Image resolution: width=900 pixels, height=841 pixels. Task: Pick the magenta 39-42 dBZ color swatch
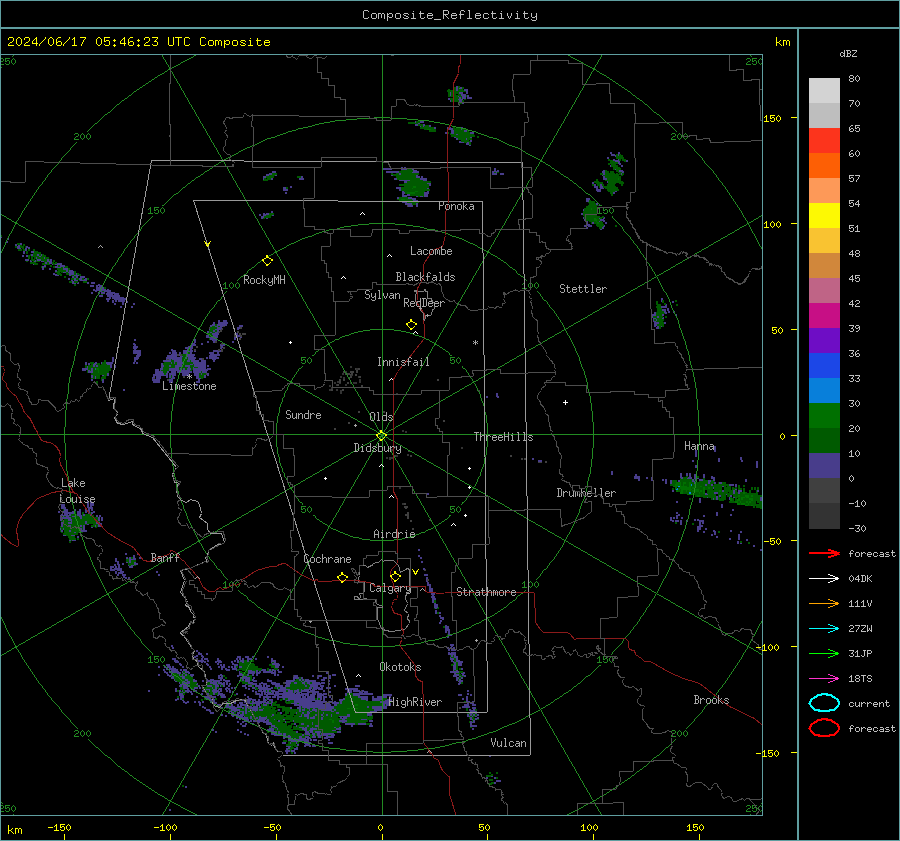point(824,316)
